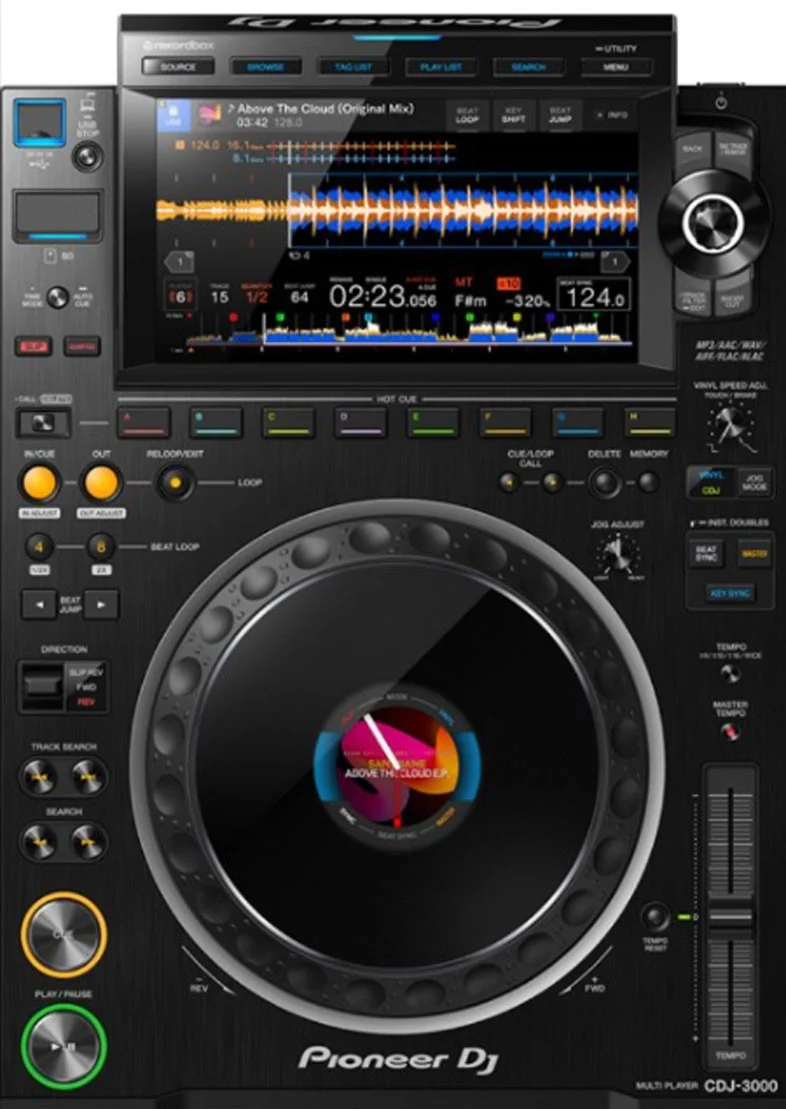This screenshot has height=1109, width=786.
Task: Tap the 124.0 BPM display box
Action: click(x=594, y=294)
